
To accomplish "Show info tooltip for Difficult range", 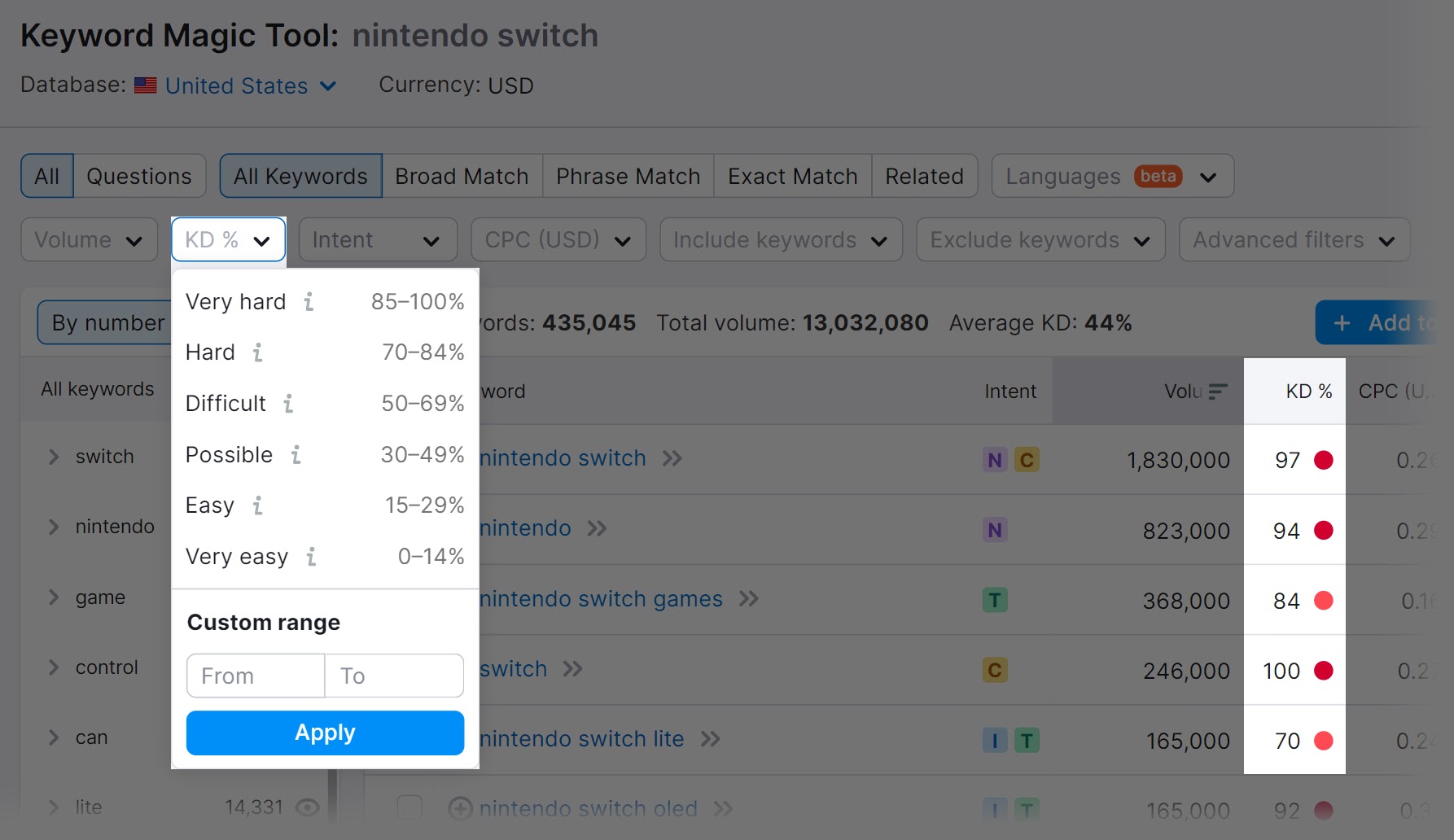I will pos(288,404).
